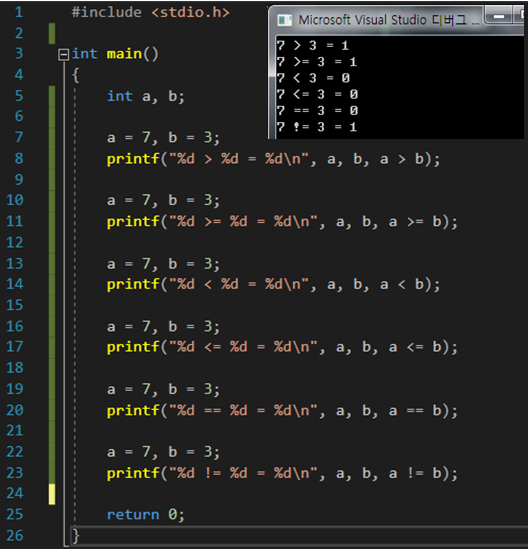This screenshot has height=549, width=528.
Task: Click the 'int main()' declaration
Action: click(115, 54)
